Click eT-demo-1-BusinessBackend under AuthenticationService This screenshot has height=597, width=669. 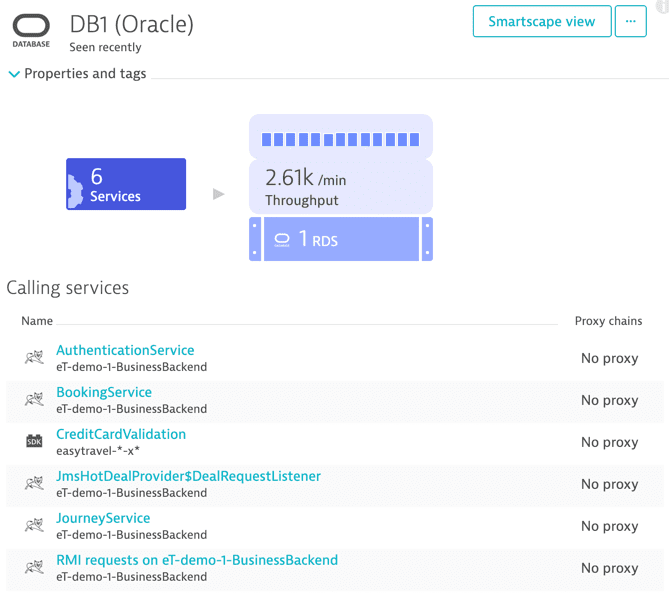pyautogui.click(x=132, y=367)
